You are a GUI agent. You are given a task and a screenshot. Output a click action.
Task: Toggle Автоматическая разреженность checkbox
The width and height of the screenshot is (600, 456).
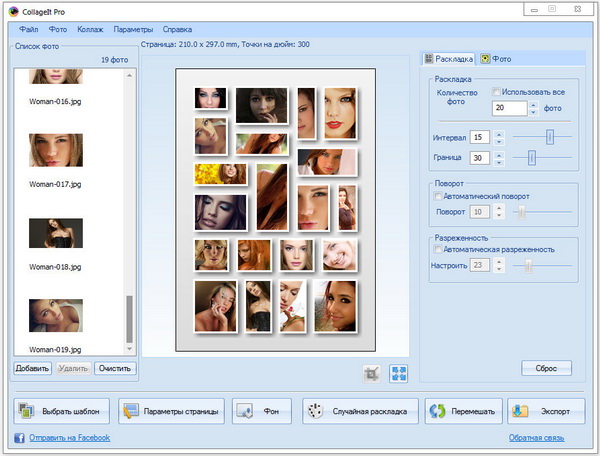[439, 249]
